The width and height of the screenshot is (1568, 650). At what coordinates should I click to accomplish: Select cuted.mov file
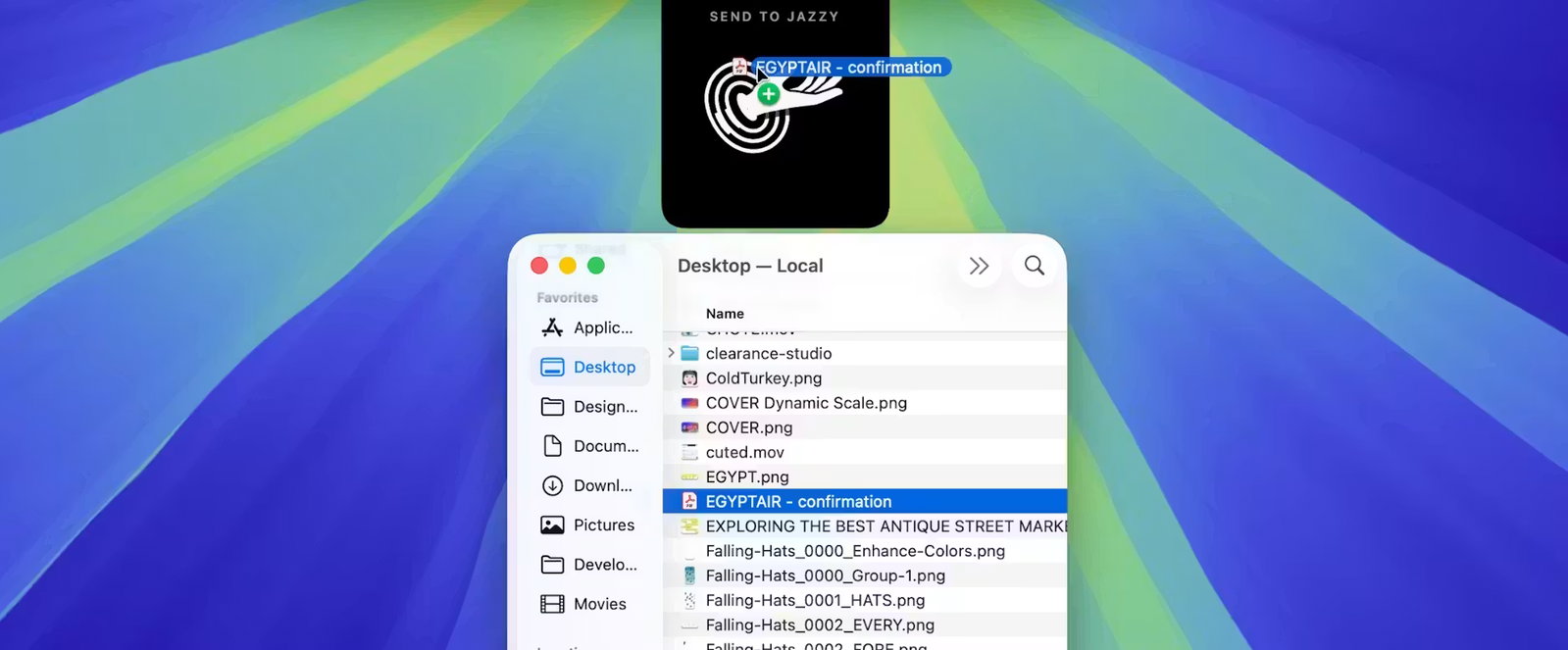pyautogui.click(x=865, y=452)
